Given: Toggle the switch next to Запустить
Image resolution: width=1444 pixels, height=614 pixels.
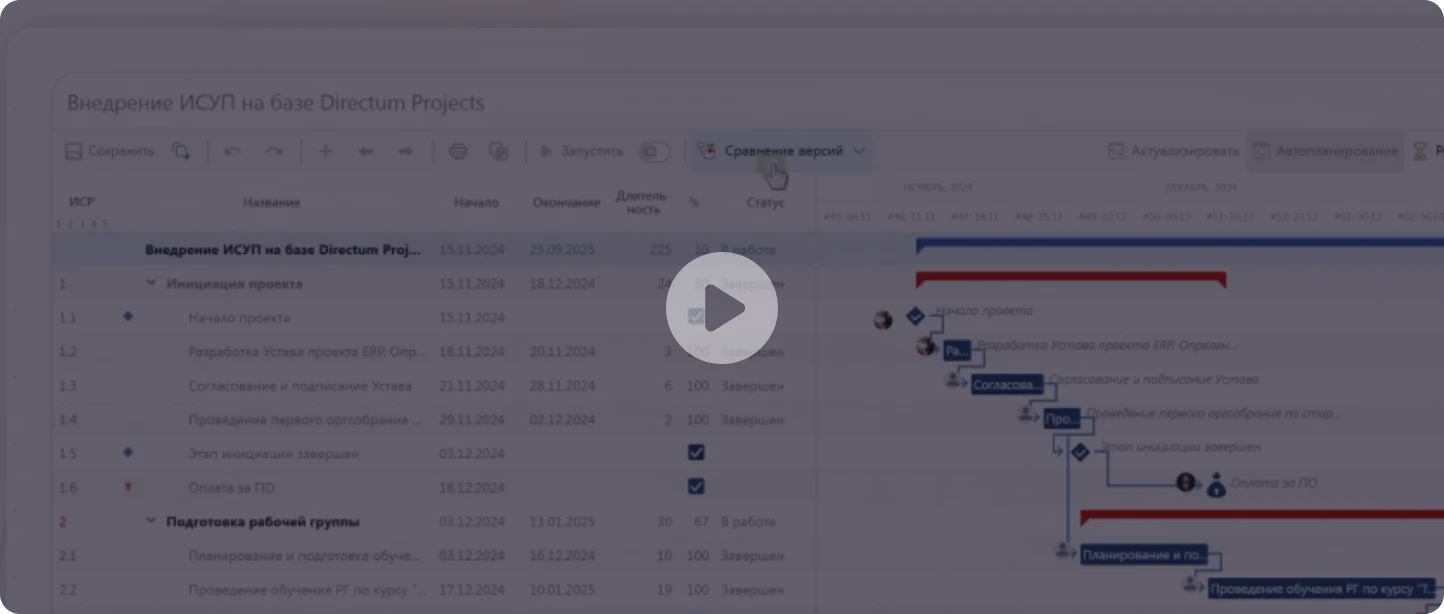Looking at the screenshot, I should (x=654, y=151).
